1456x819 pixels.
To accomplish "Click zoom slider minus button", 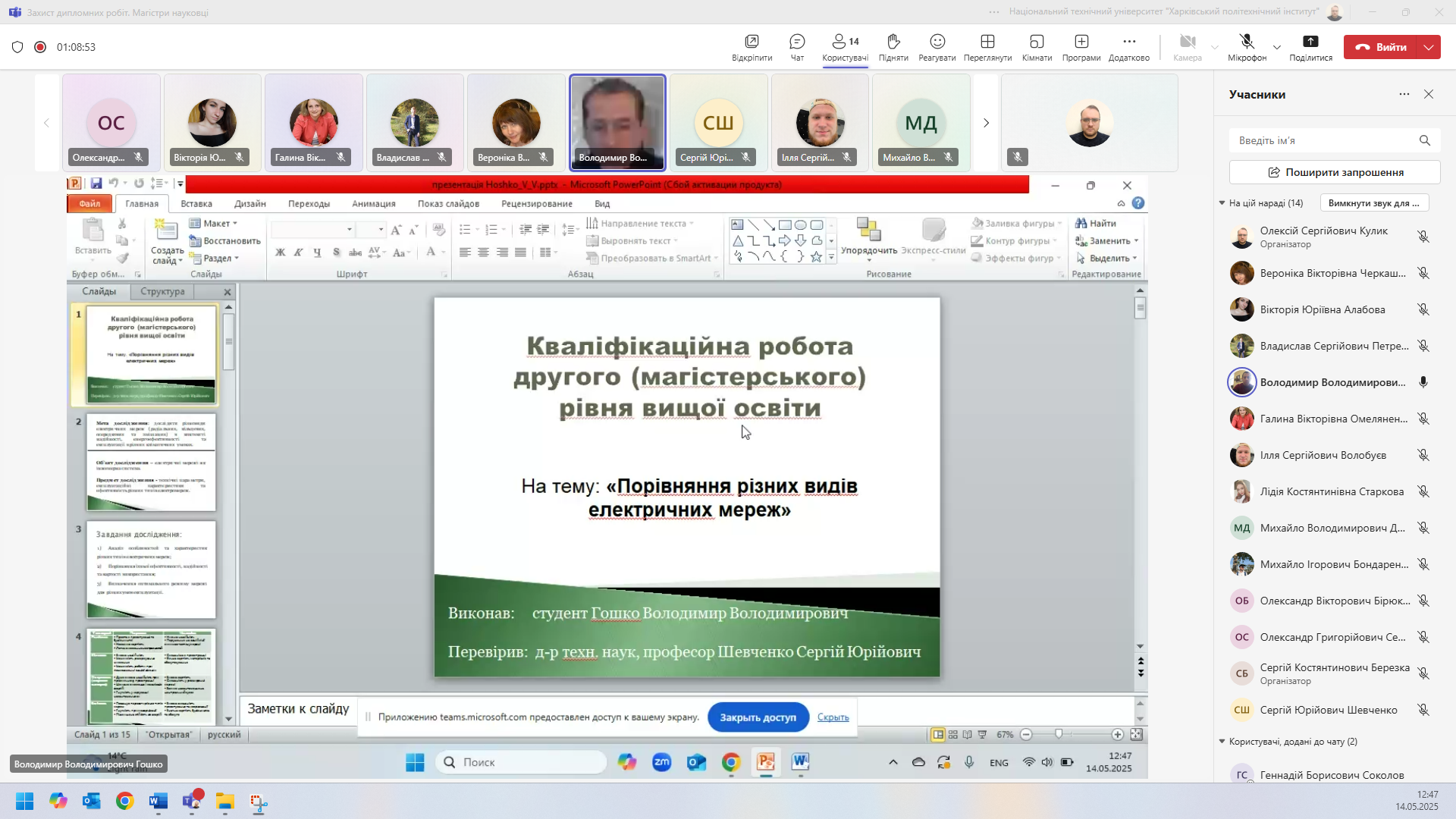I will click(x=1026, y=734).
